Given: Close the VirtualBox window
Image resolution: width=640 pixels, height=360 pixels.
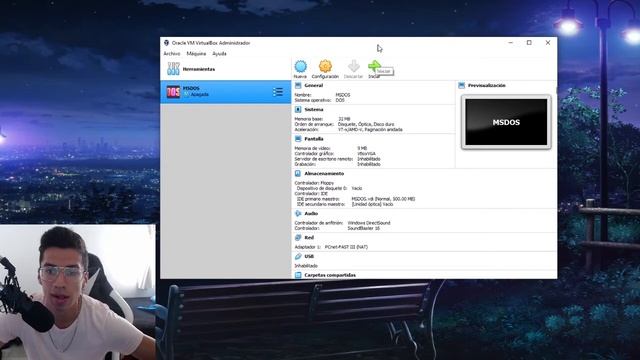Looking at the screenshot, I should 548,42.
